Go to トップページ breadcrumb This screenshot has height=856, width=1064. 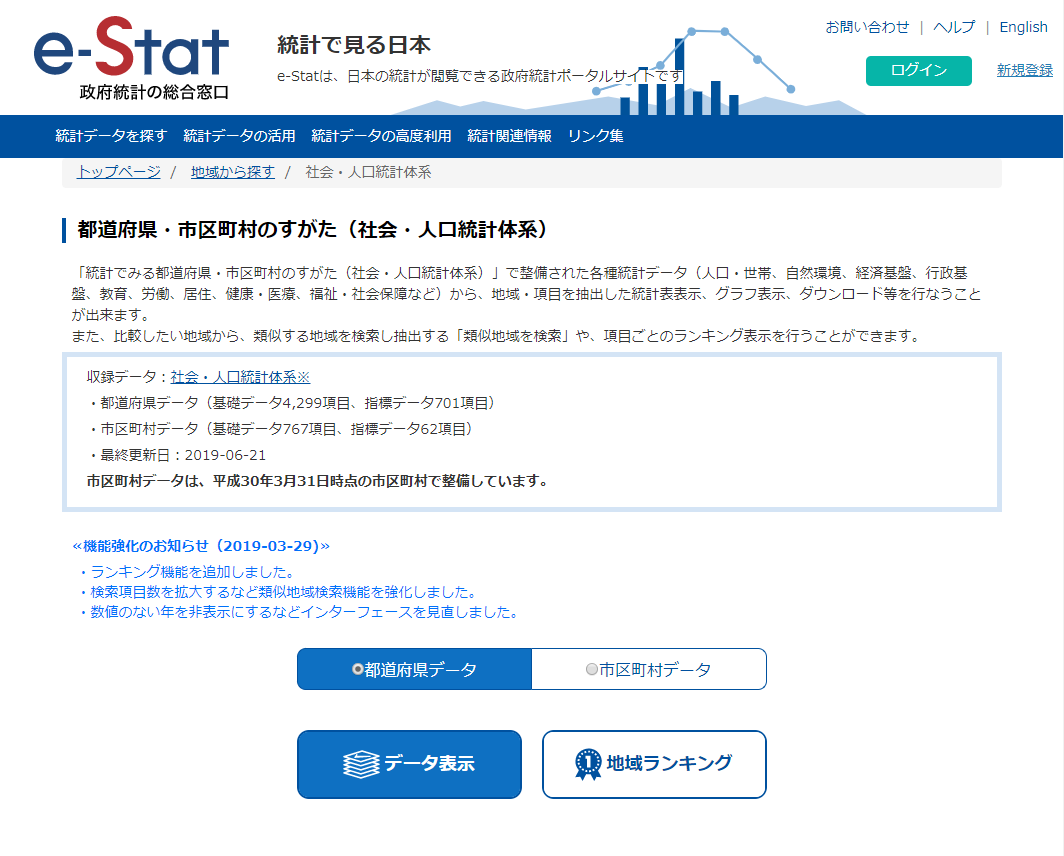(x=118, y=172)
